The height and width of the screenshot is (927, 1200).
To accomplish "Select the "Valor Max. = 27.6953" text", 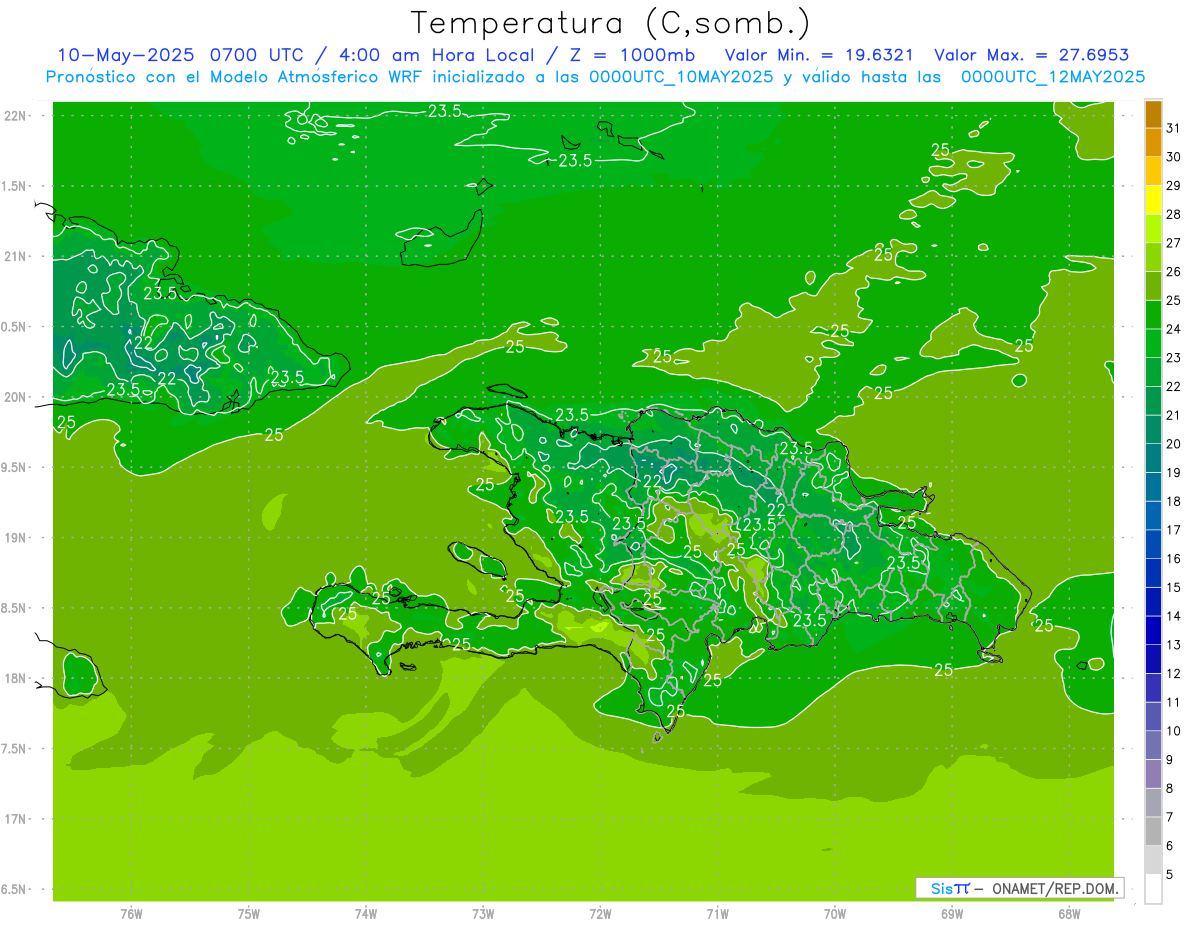I will 1031,55.
